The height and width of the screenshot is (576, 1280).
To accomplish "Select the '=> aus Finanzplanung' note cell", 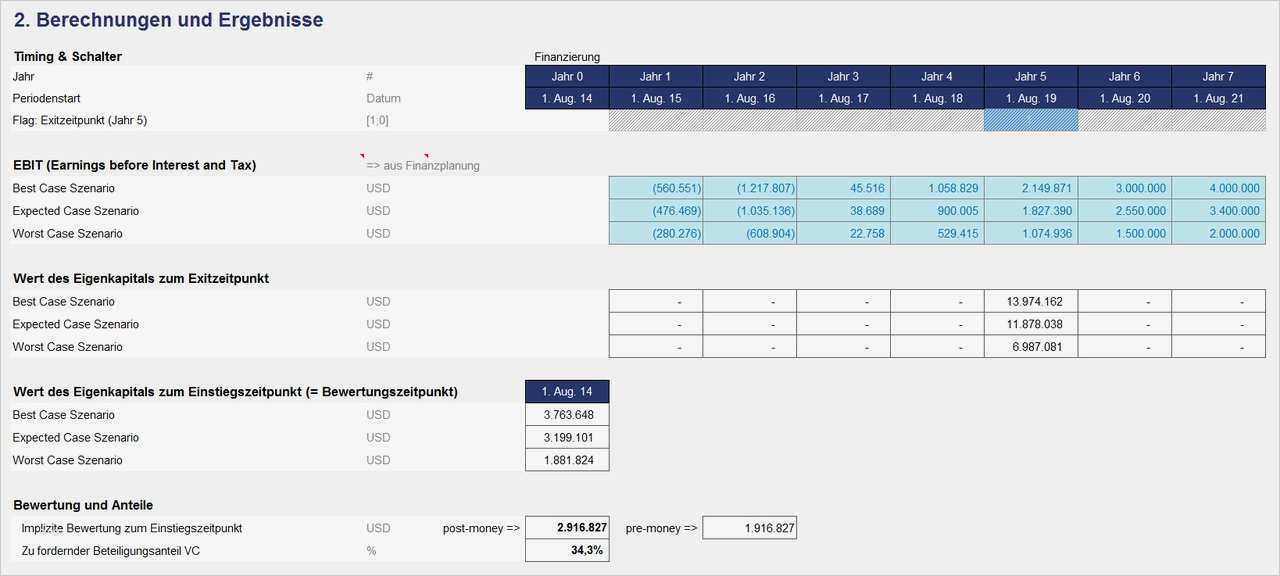I will (423, 166).
